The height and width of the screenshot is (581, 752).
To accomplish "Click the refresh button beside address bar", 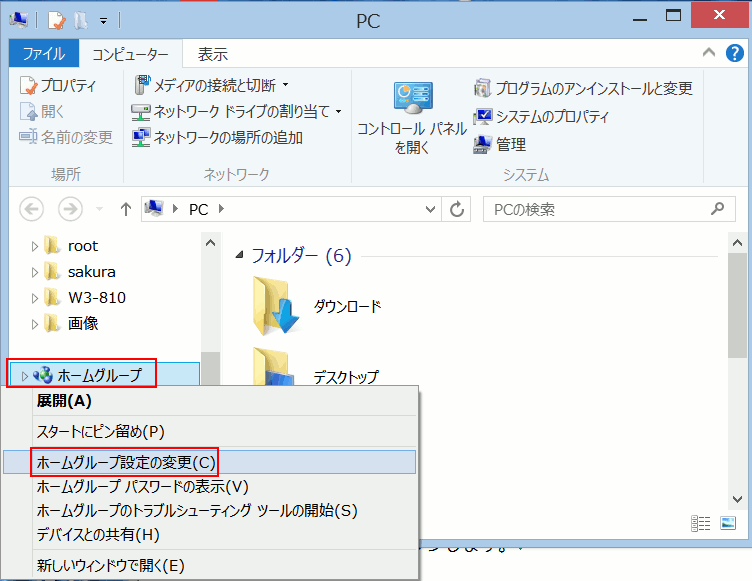I will (x=457, y=209).
